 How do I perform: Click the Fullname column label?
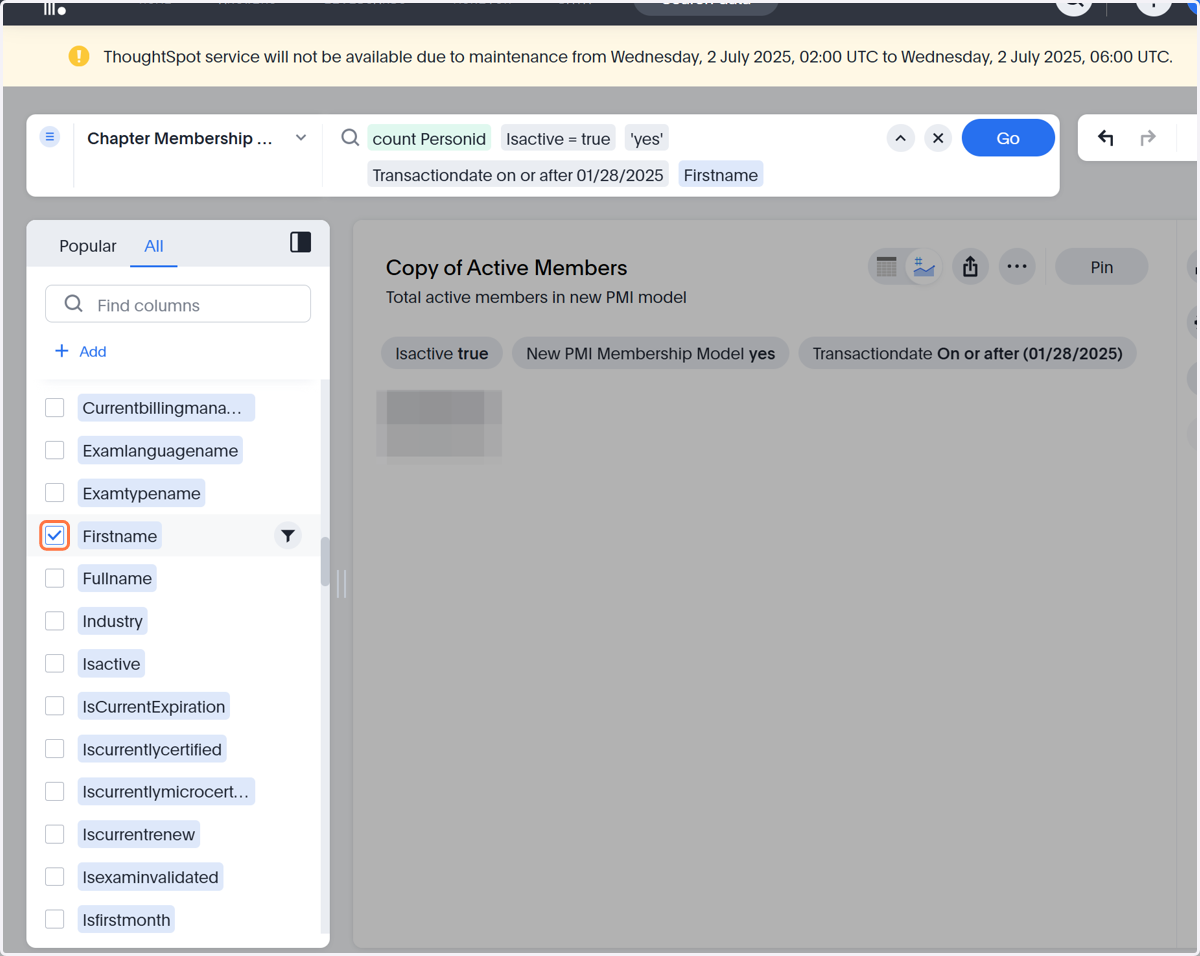(117, 578)
